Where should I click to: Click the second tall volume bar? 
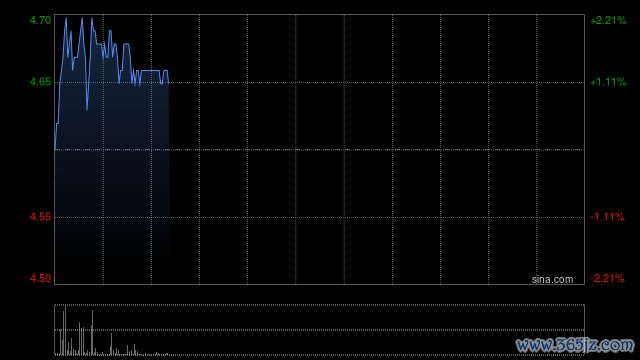click(92, 333)
